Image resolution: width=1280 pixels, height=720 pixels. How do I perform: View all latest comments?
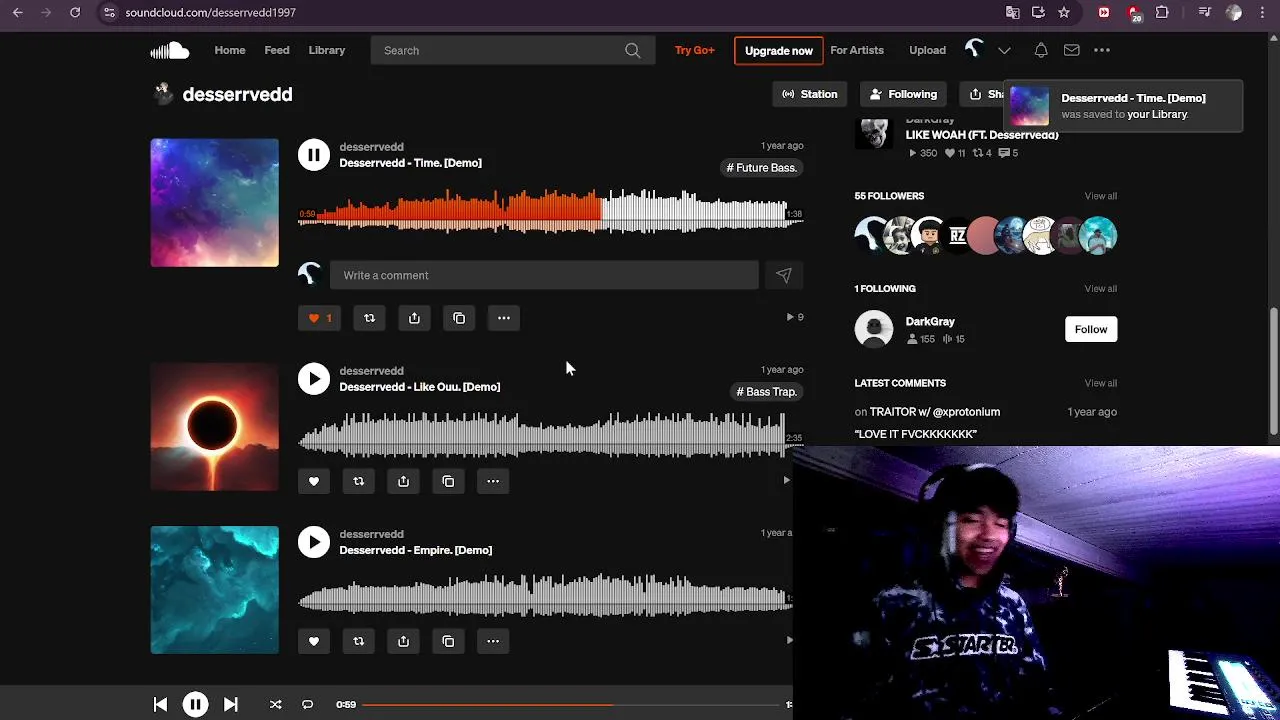tap(1100, 383)
